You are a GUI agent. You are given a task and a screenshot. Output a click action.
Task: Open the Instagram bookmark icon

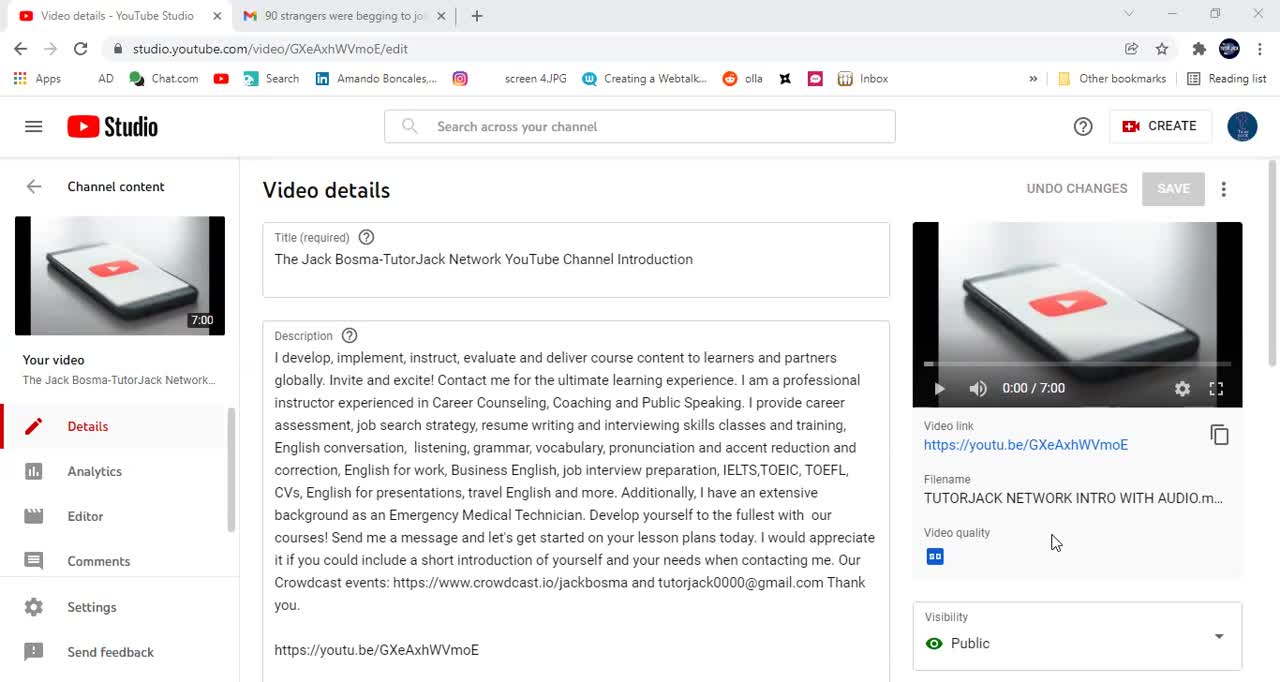click(460, 79)
